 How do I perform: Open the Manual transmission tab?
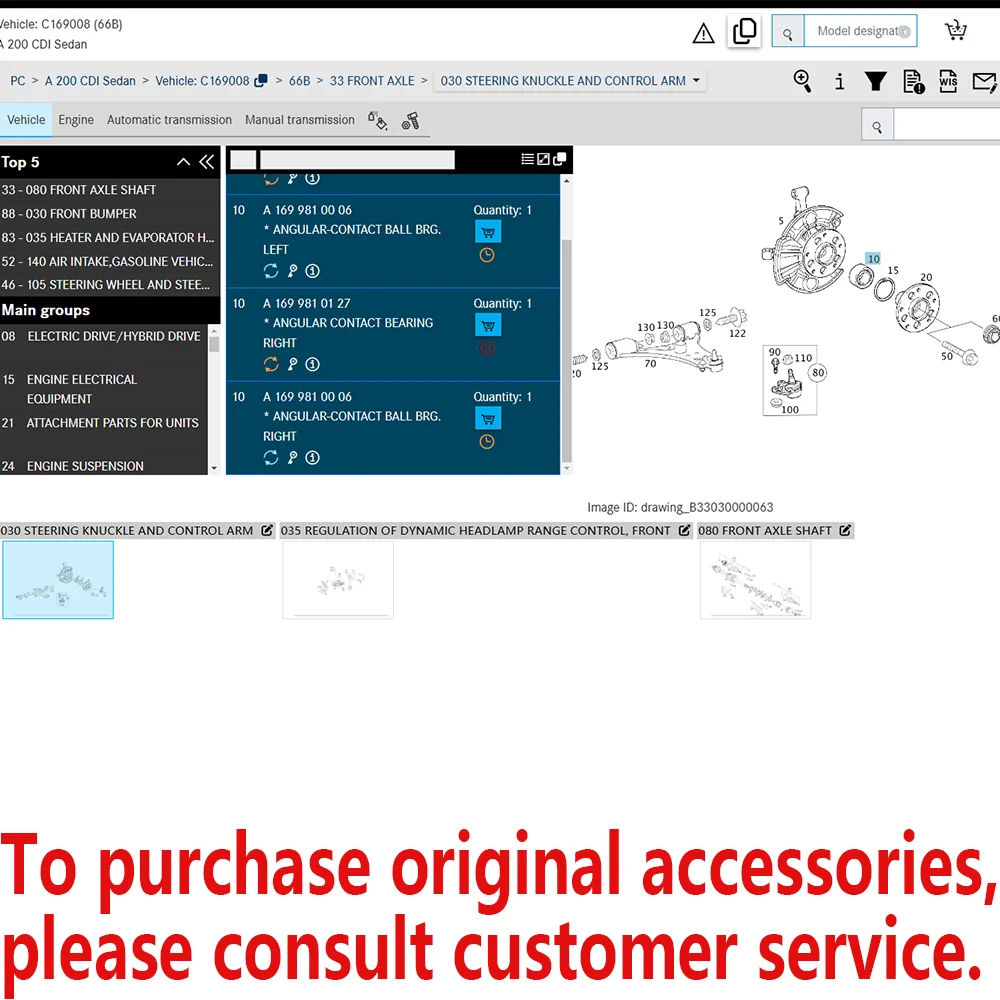300,120
